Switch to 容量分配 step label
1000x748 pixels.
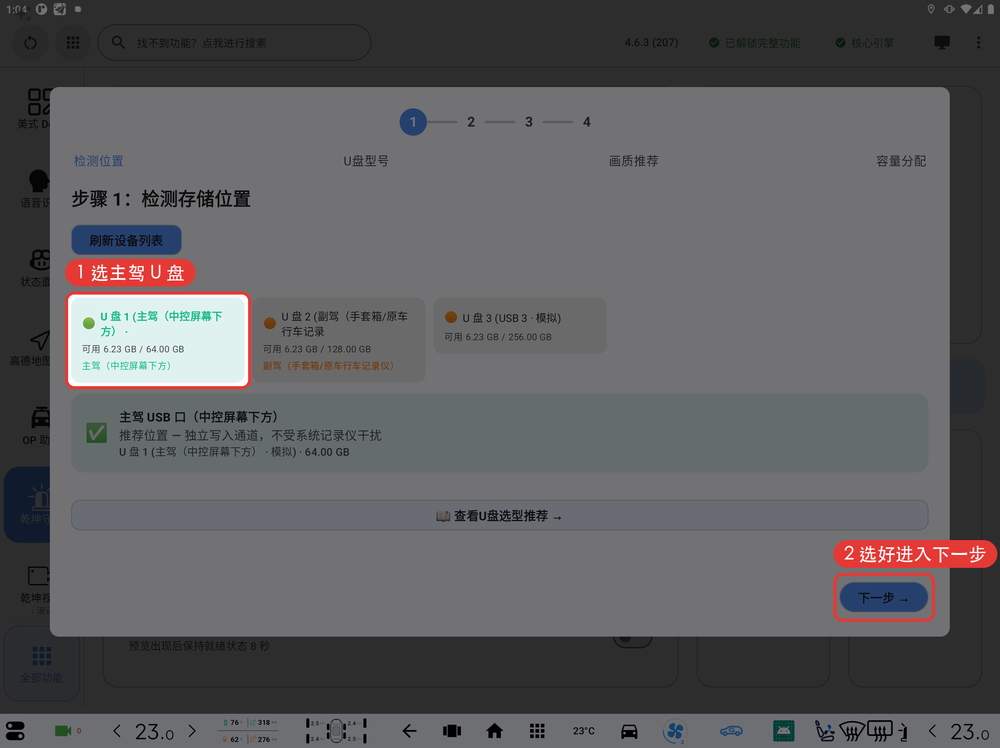point(901,161)
